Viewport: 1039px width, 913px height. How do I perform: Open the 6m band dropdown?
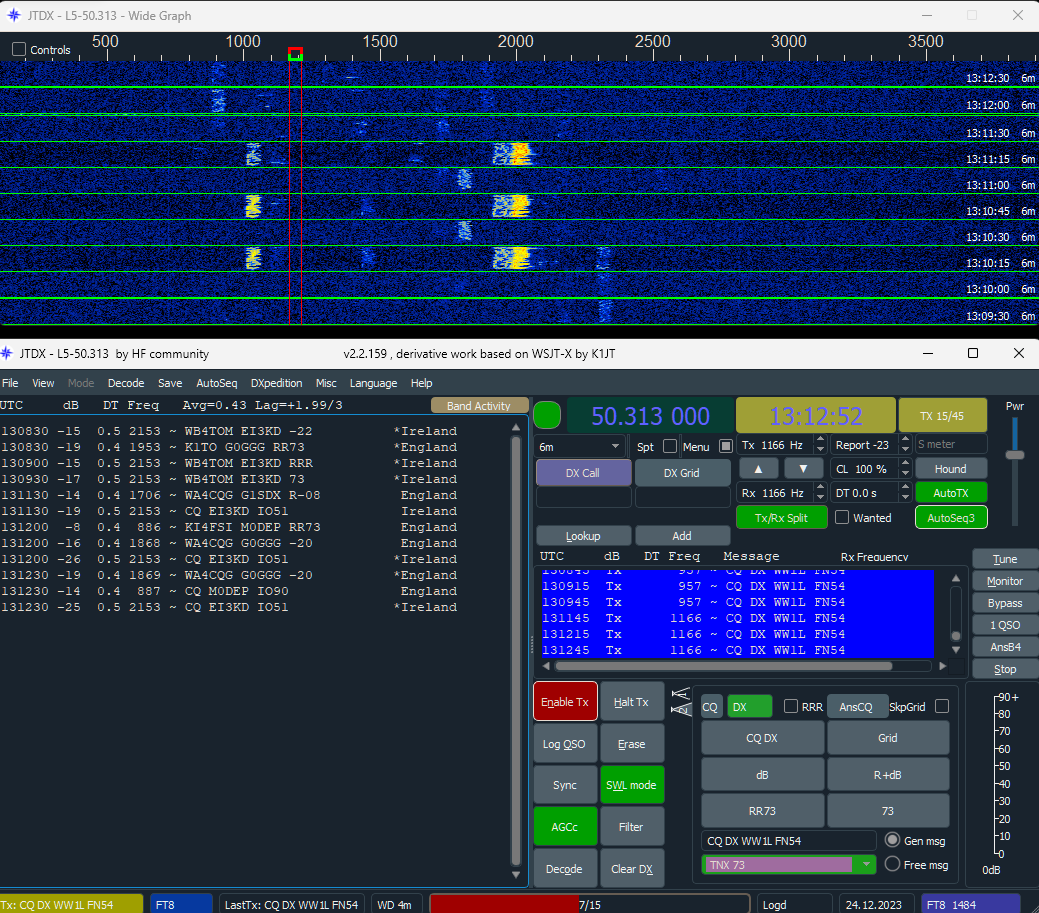[x=580, y=447]
